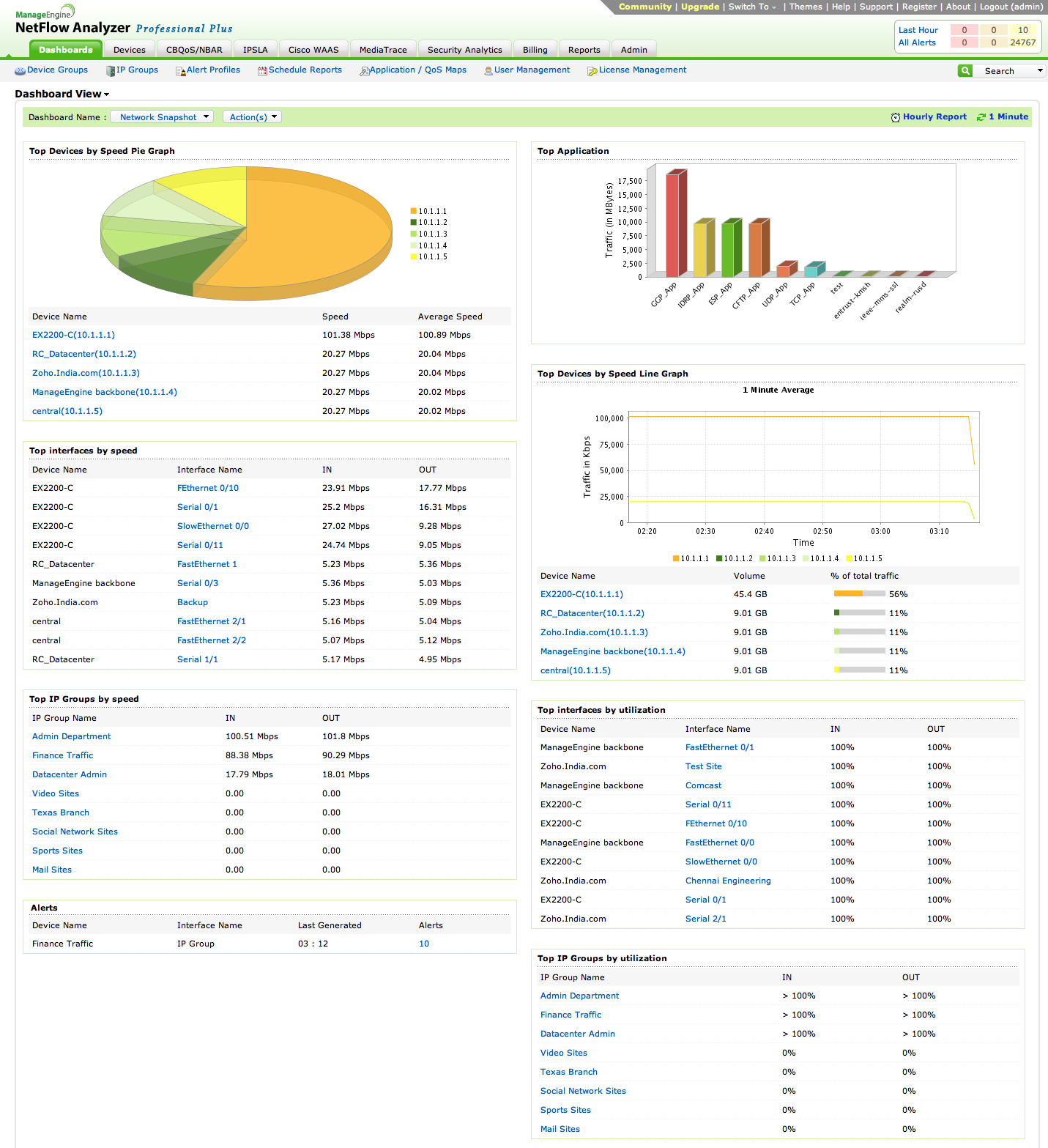Open the All Alerts link
Image resolution: width=1048 pixels, height=1148 pixels.
[917, 42]
